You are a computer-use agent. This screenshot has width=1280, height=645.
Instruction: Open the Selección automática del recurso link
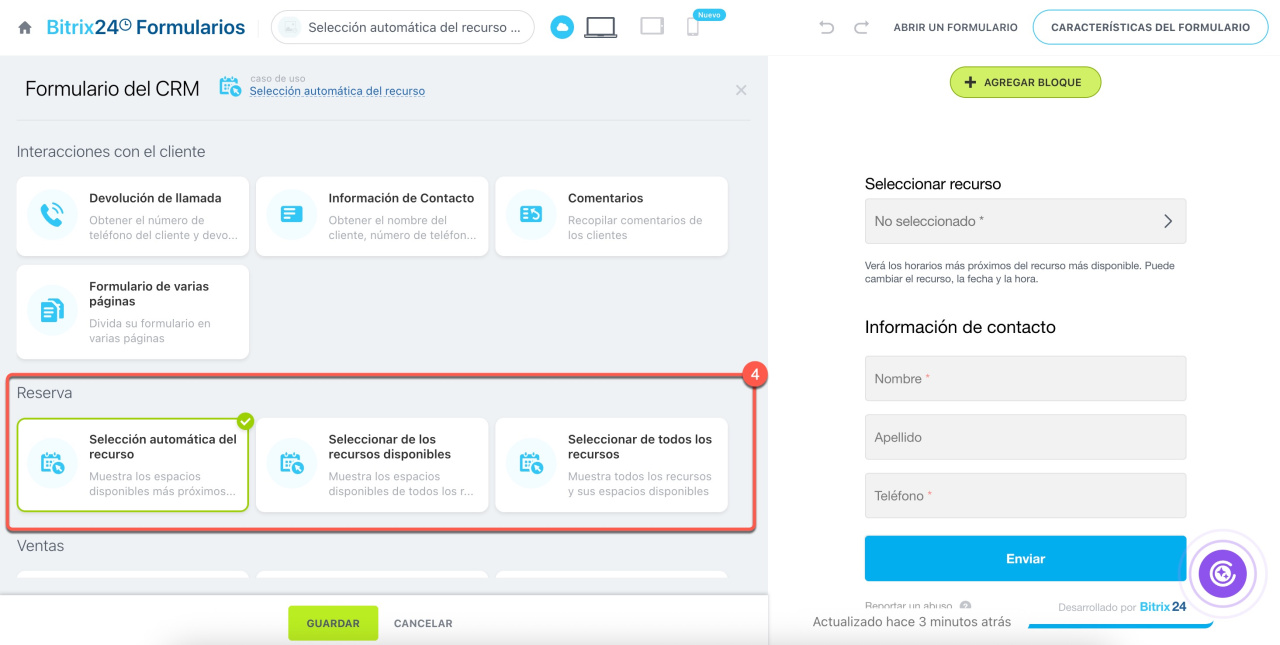pos(337,91)
